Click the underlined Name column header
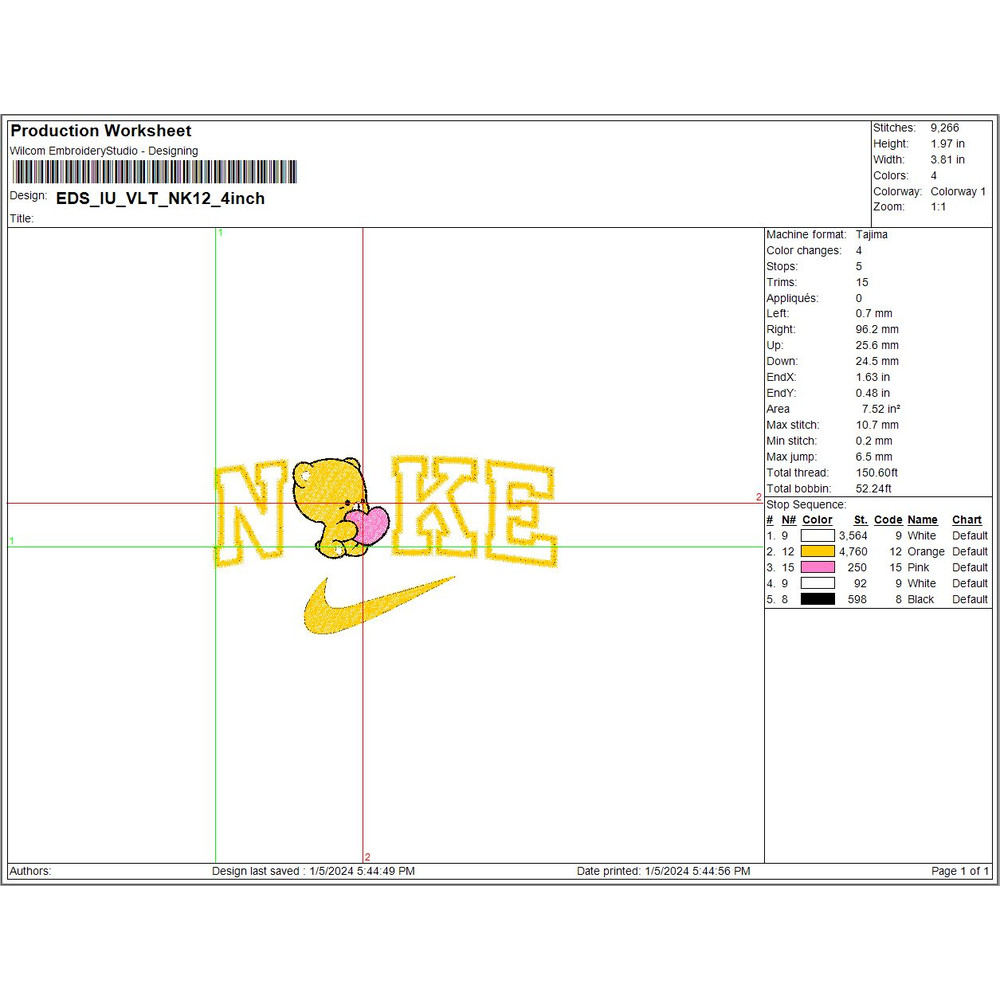The image size is (1000, 1000). tap(922, 520)
